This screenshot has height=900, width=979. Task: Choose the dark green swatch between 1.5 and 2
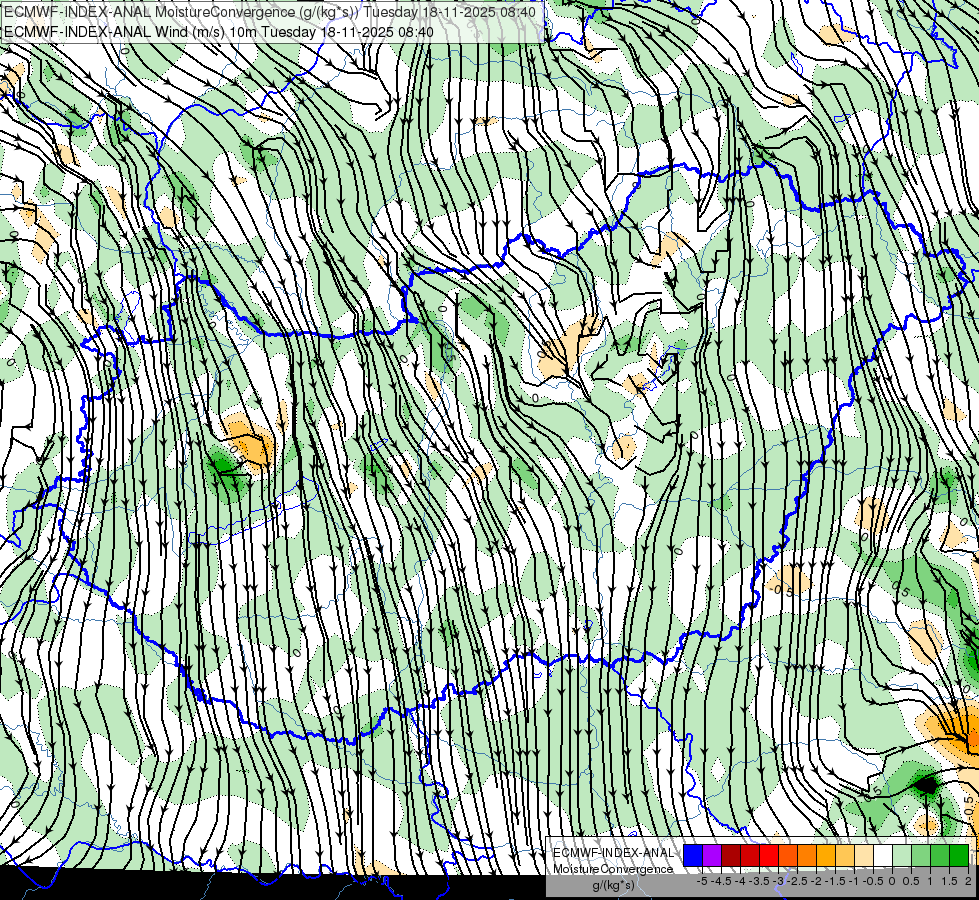pos(959,855)
